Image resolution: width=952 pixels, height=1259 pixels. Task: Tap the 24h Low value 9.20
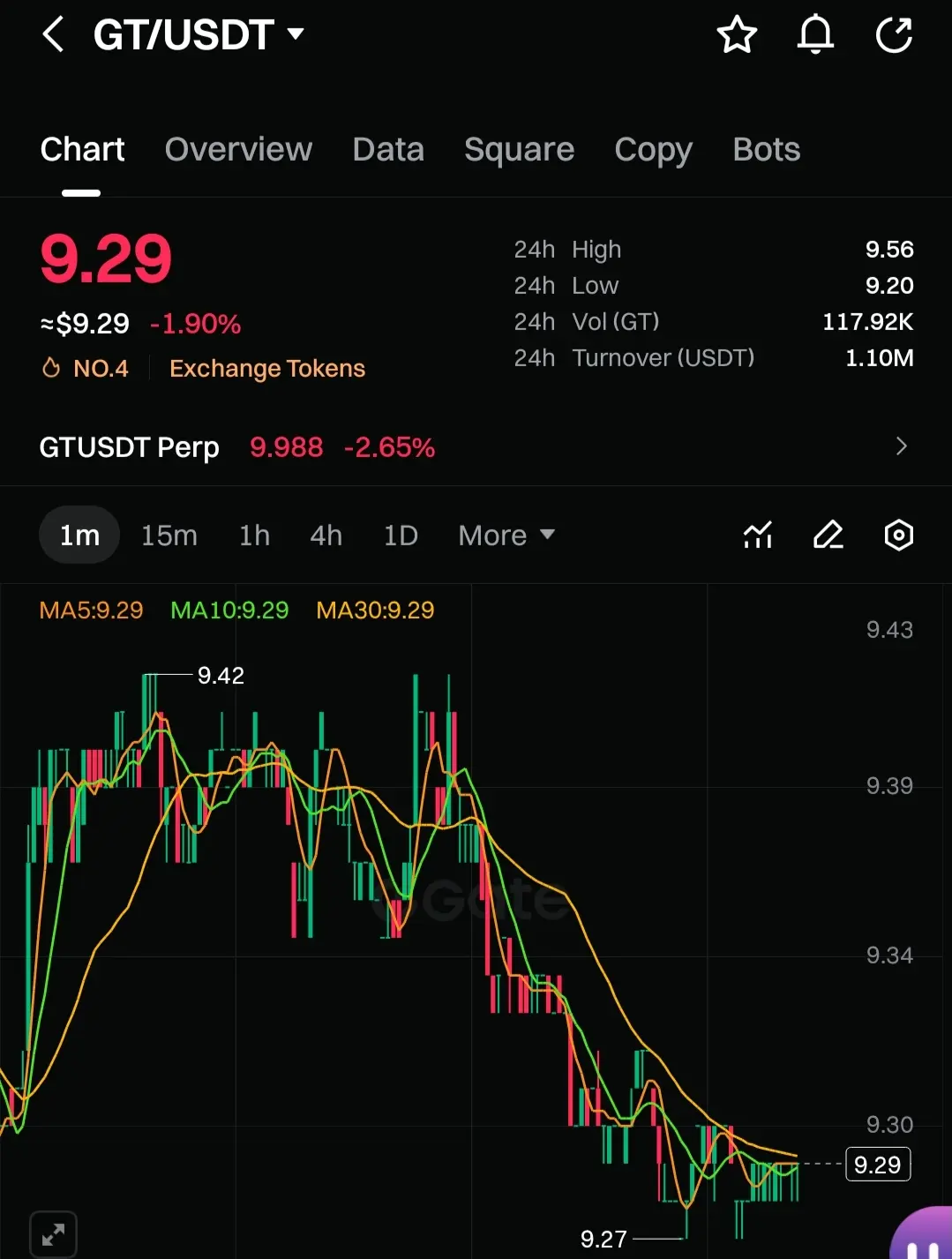(889, 286)
